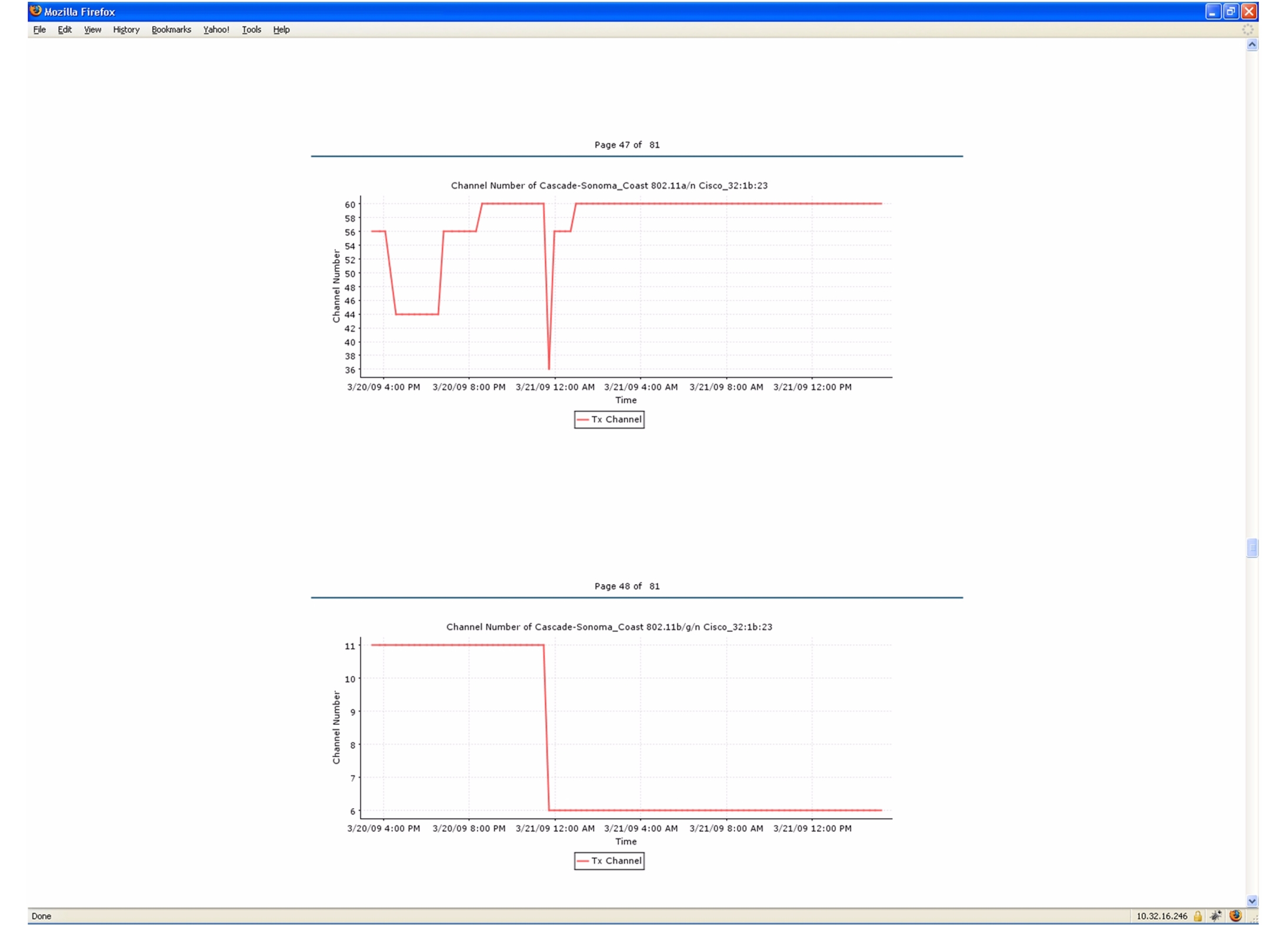Click the spider-like add-on icon in status bar
The image size is (1288, 927).
[x=1216, y=916]
